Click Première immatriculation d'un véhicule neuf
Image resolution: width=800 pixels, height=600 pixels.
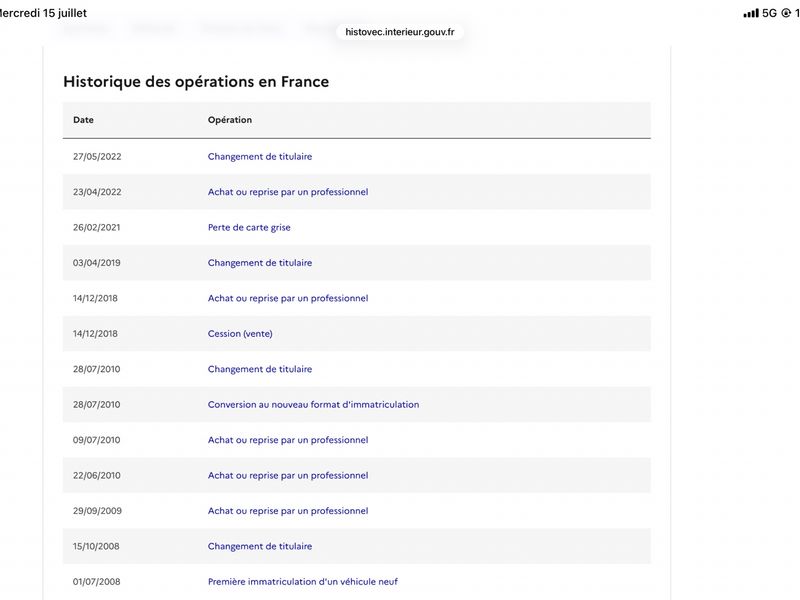(x=303, y=582)
